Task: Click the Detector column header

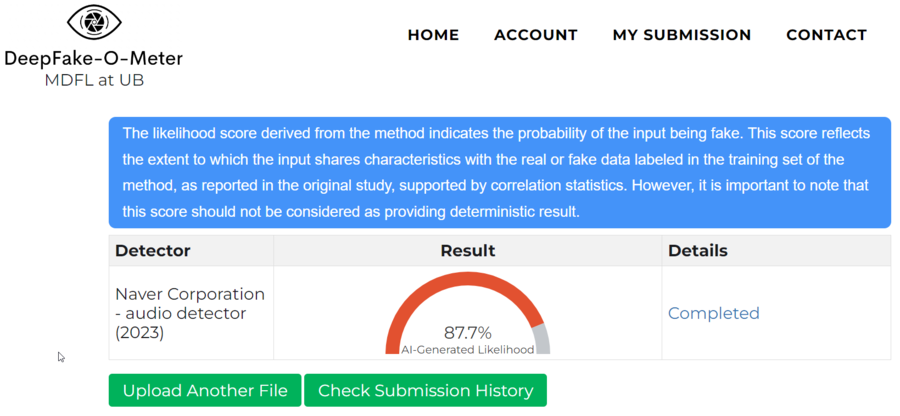Action: 153,250
